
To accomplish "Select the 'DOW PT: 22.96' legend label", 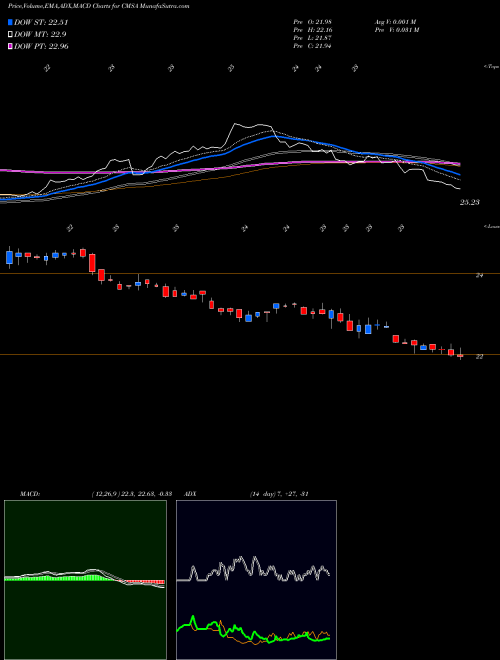I will [41, 46].
